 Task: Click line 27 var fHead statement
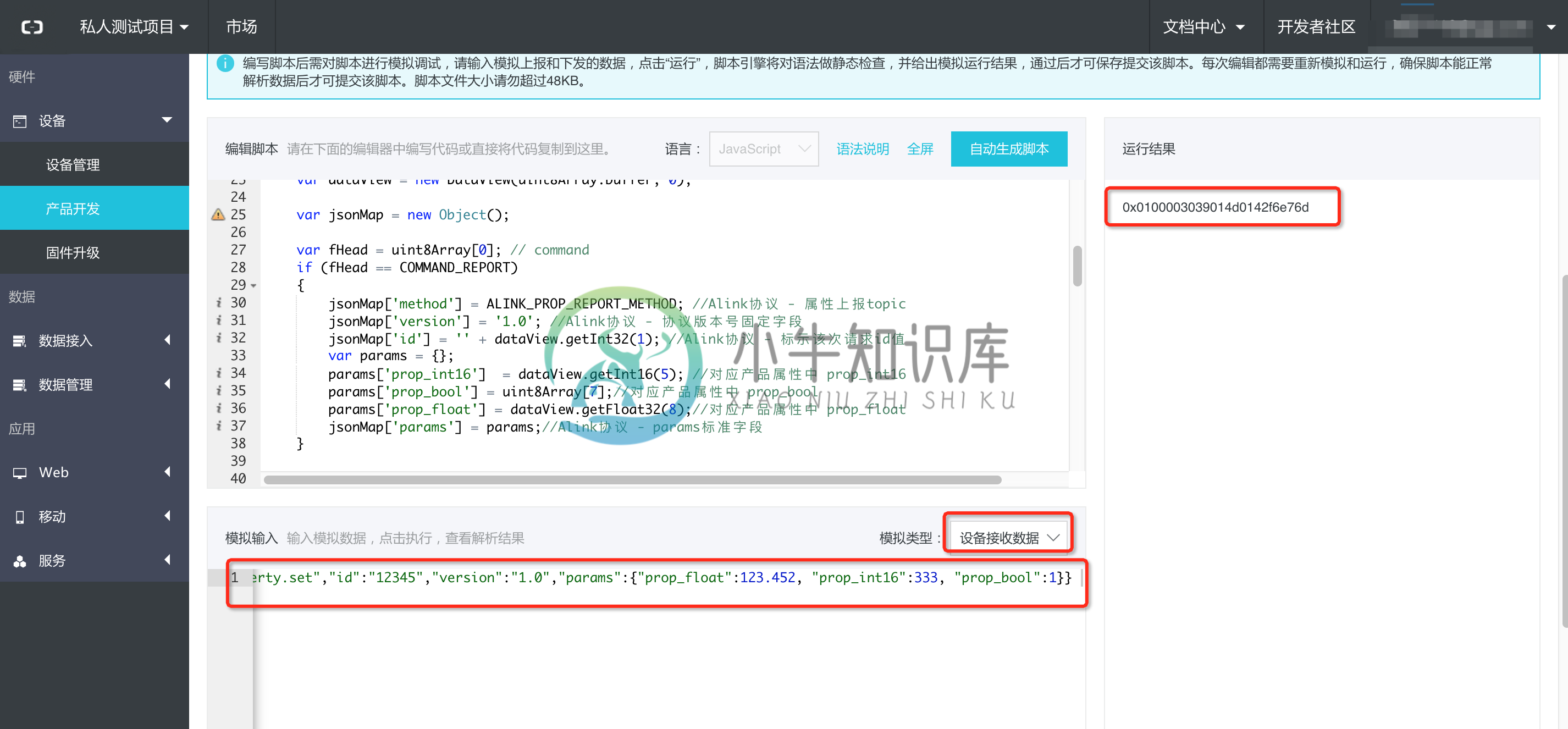(x=443, y=250)
